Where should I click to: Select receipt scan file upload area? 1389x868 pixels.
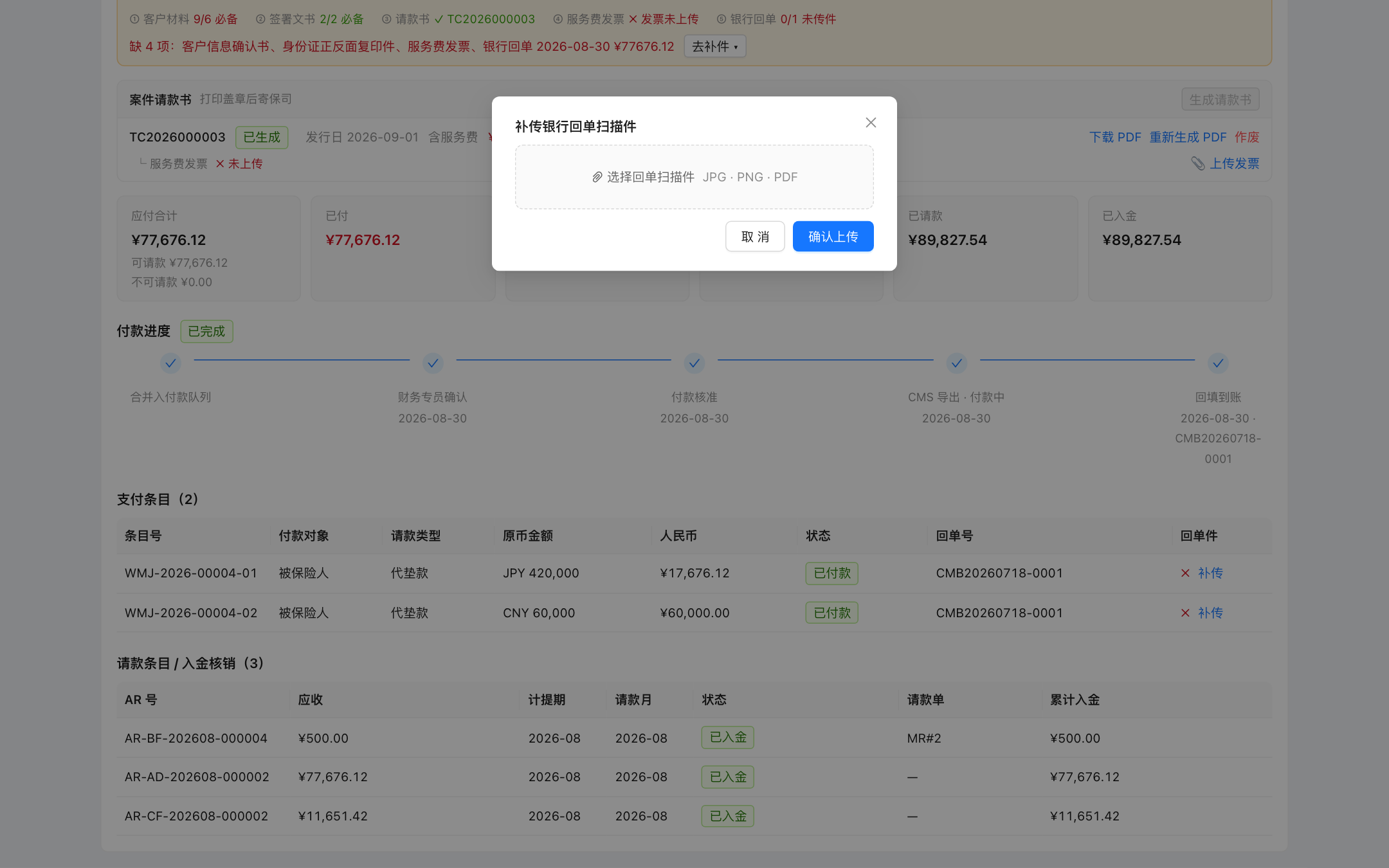coord(694,177)
